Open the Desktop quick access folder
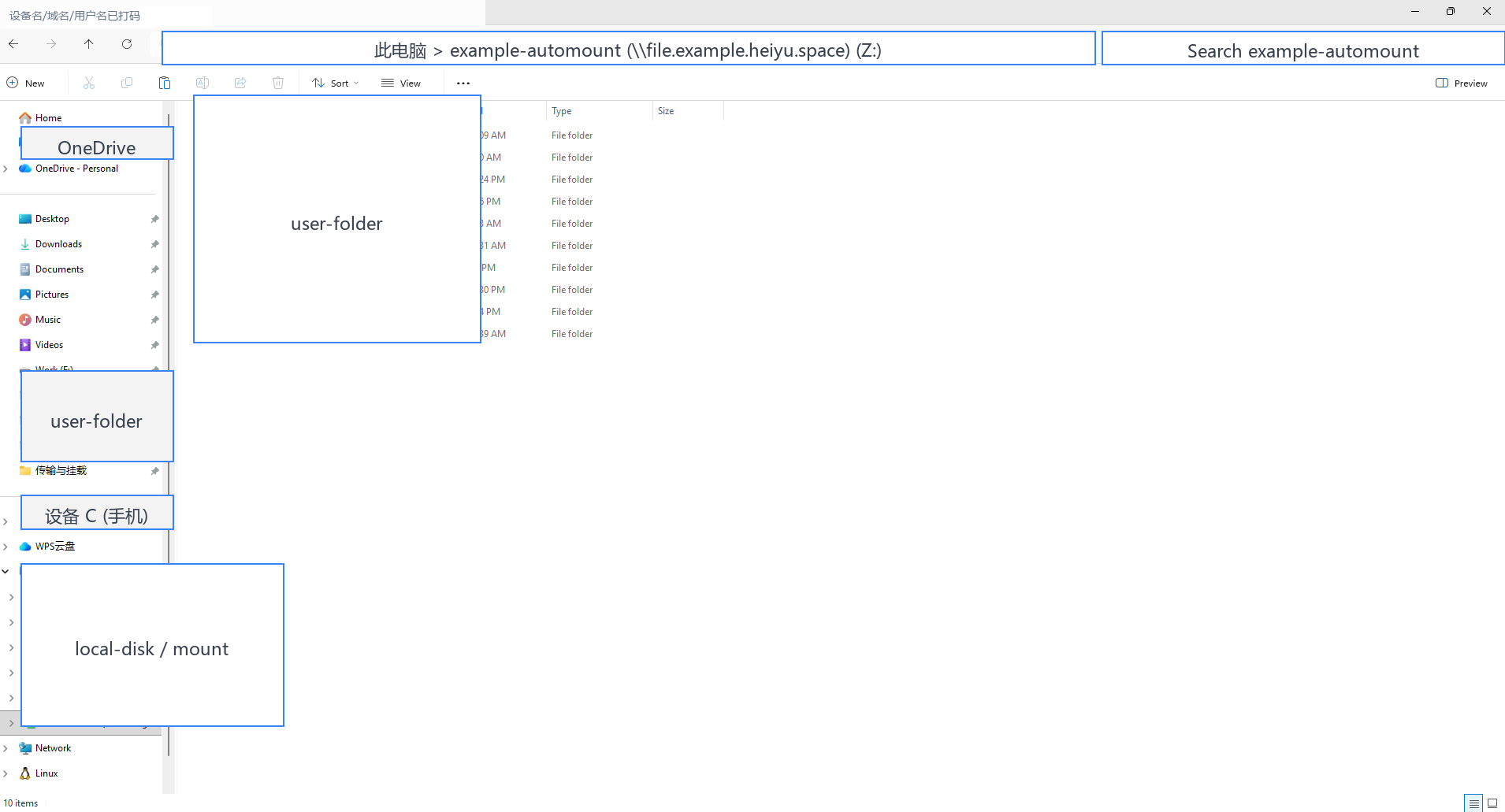Image resolution: width=1505 pixels, height=812 pixels. [x=52, y=219]
